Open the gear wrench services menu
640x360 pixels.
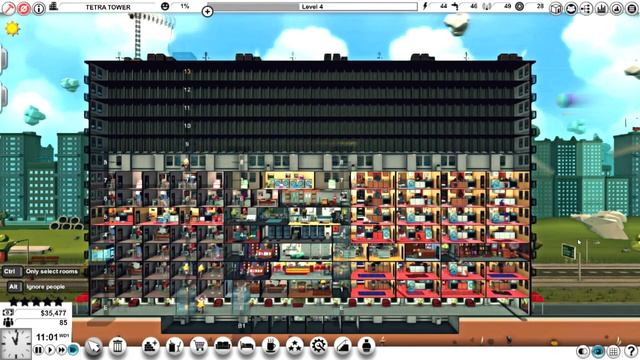(319, 346)
